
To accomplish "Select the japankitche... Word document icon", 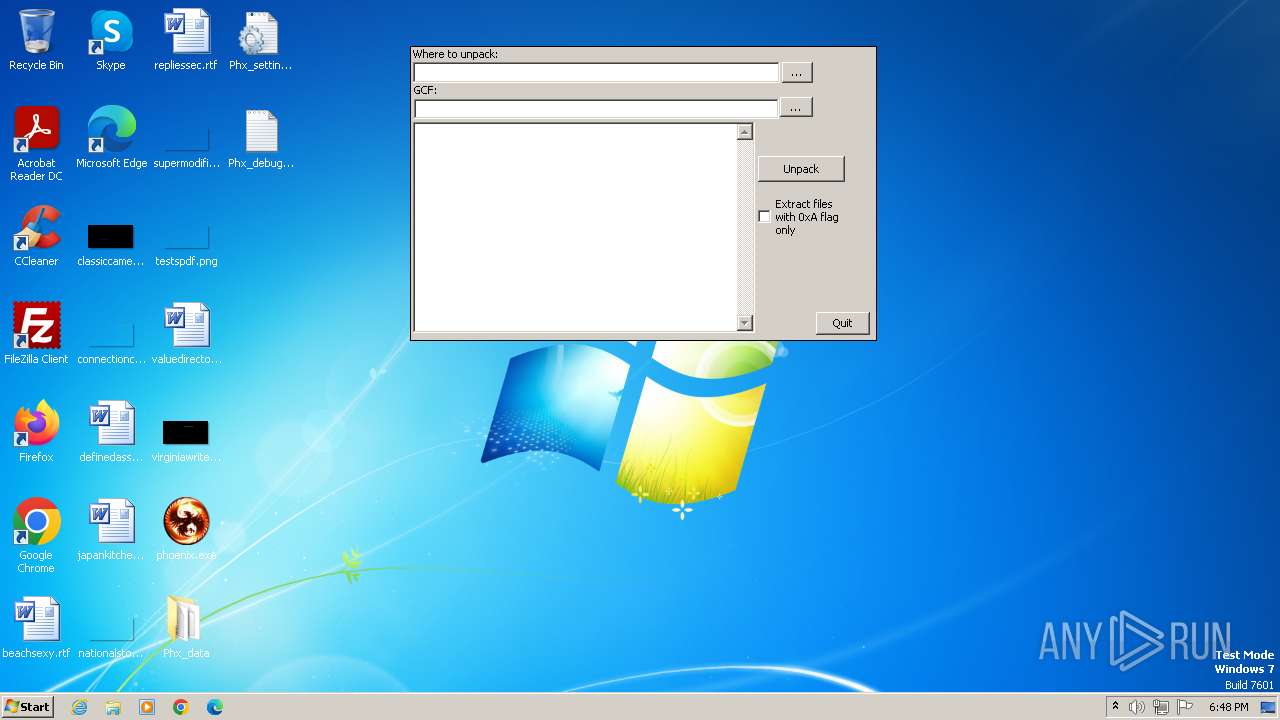I will [111, 530].
